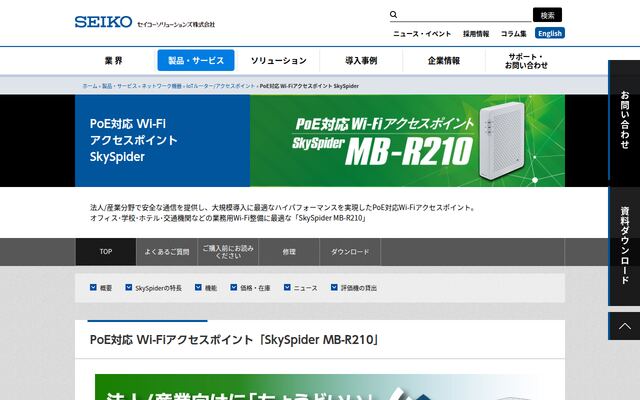Jump to SkySpiderの特長 section anchor

click(153, 288)
